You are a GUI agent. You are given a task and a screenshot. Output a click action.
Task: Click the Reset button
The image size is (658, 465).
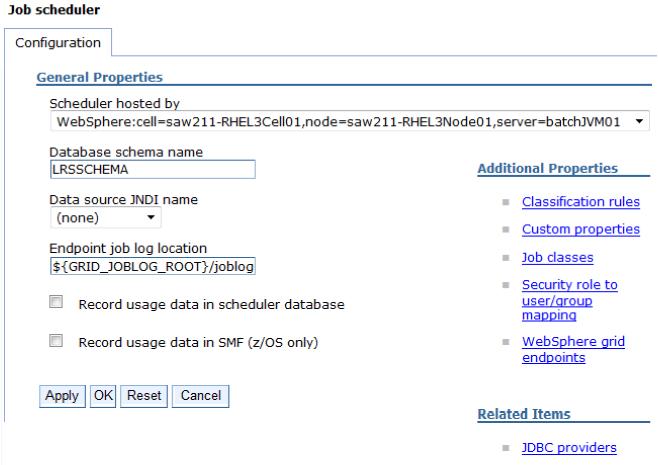click(x=144, y=396)
